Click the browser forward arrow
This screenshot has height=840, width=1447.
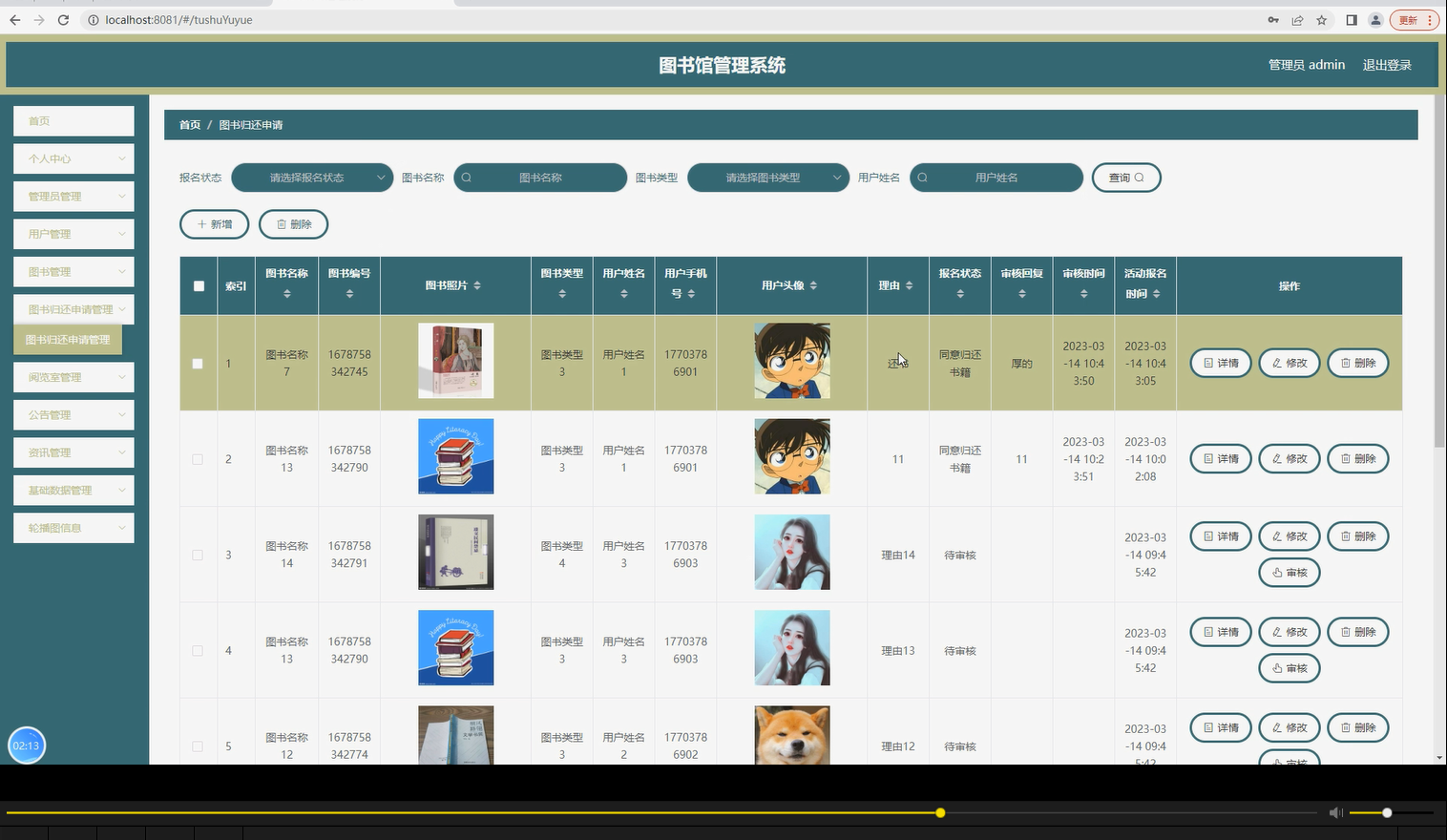pyautogui.click(x=39, y=20)
